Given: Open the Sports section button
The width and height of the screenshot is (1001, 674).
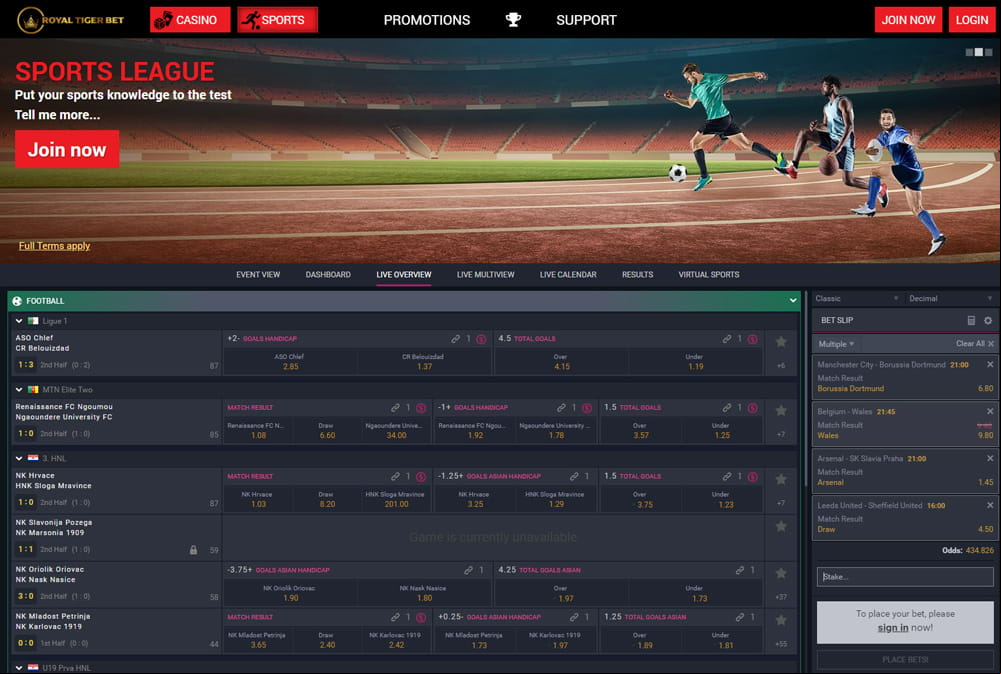Looking at the screenshot, I should [x=277, y=20].
